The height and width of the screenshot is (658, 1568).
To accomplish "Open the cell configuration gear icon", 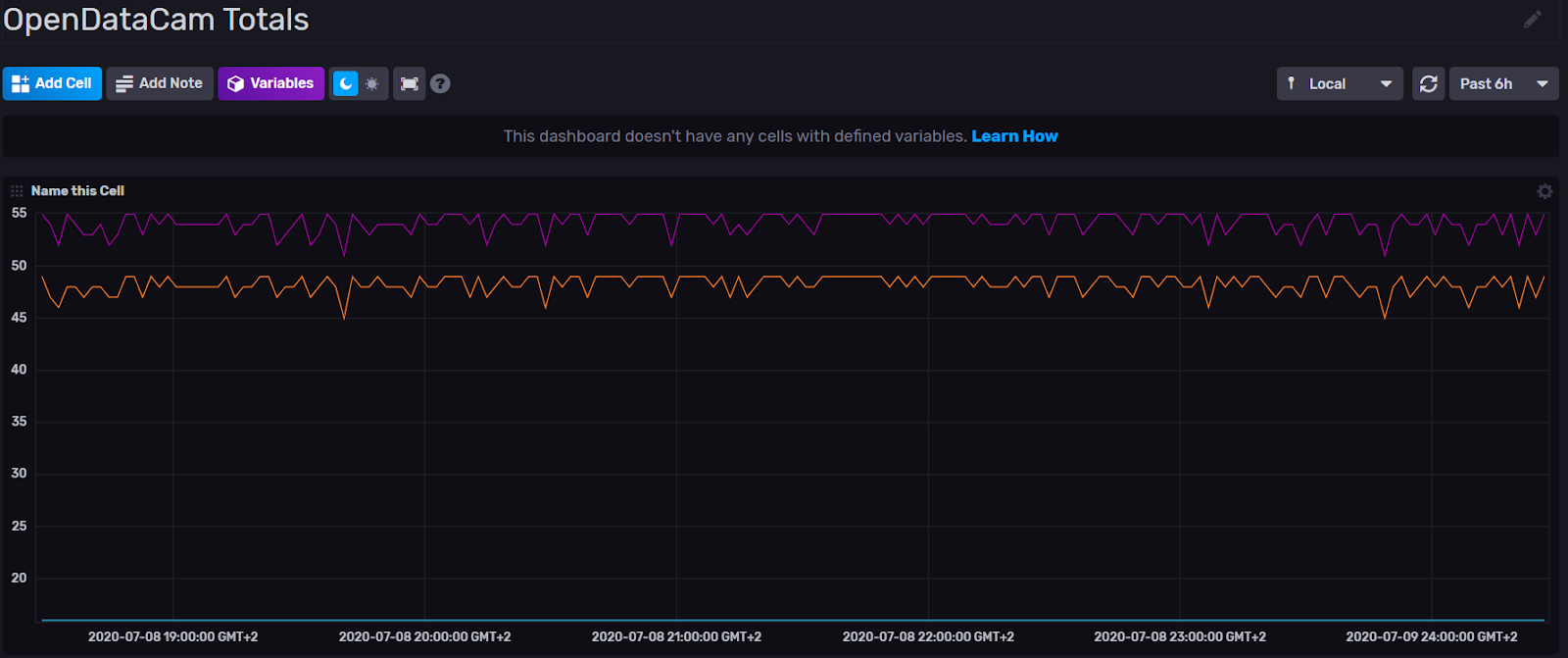I will (1544, 191).
